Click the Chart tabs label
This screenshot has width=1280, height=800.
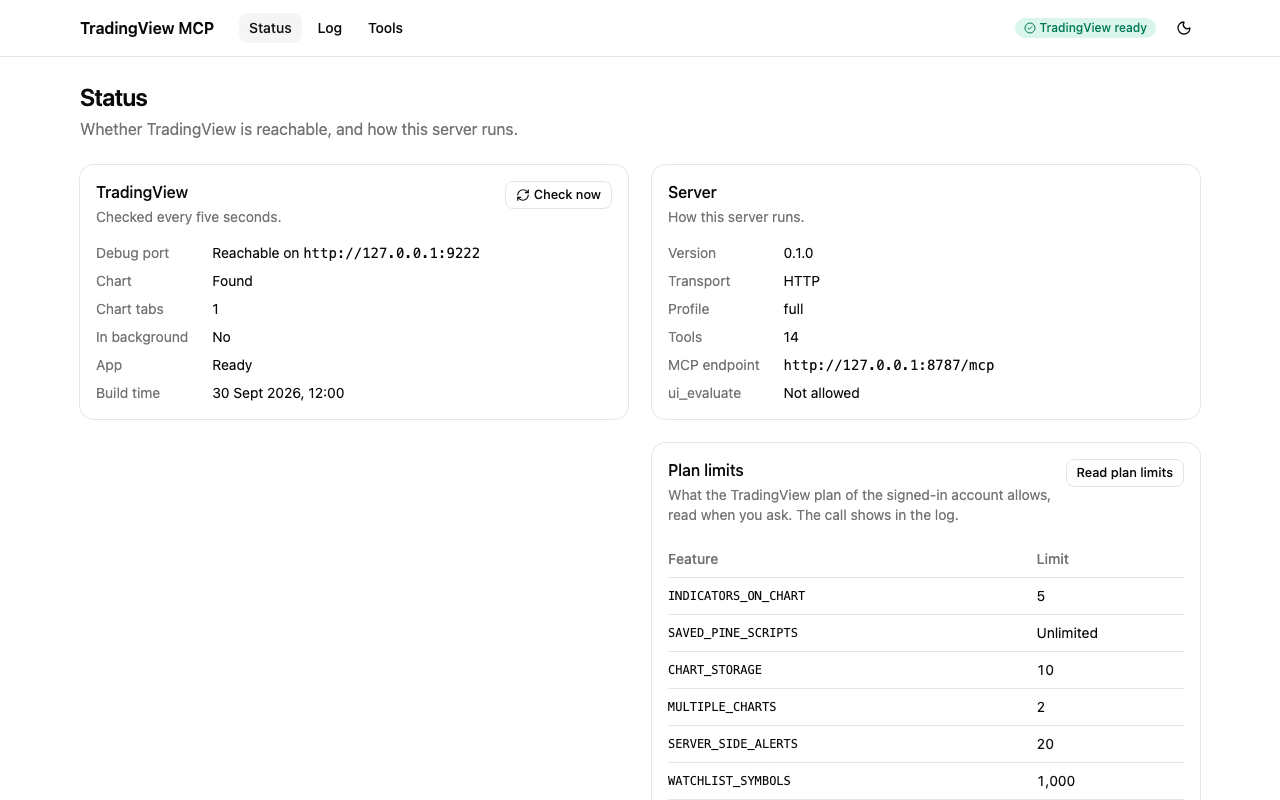130,309
